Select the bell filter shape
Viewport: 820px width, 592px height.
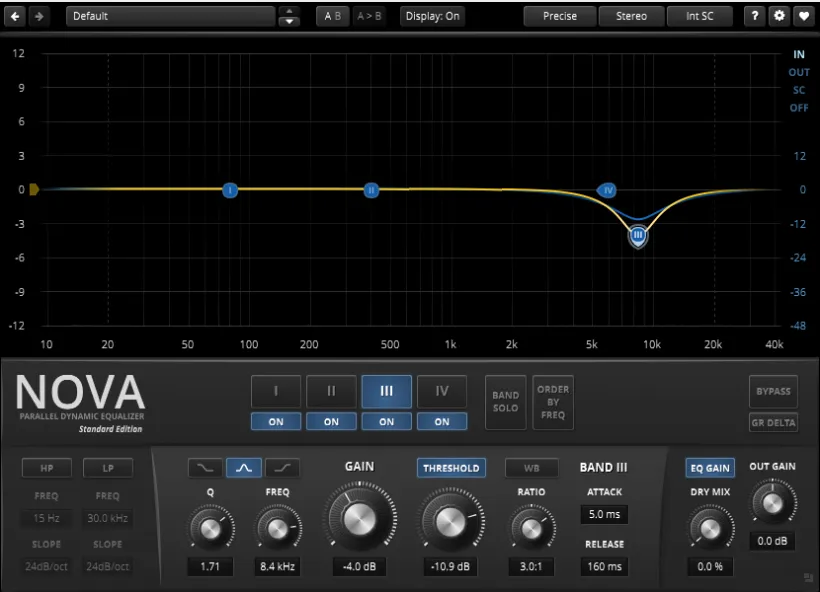click(x=244, y=468)
